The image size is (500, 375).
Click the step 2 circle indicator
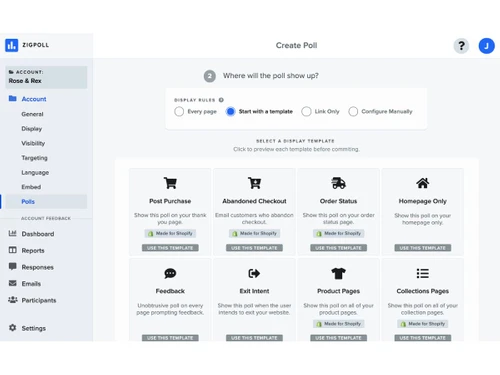(x=210, y=76)
